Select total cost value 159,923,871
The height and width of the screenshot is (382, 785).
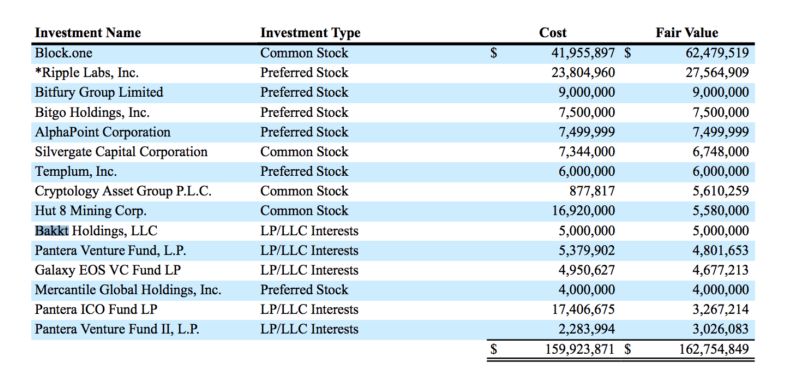[x=580, y=349]
